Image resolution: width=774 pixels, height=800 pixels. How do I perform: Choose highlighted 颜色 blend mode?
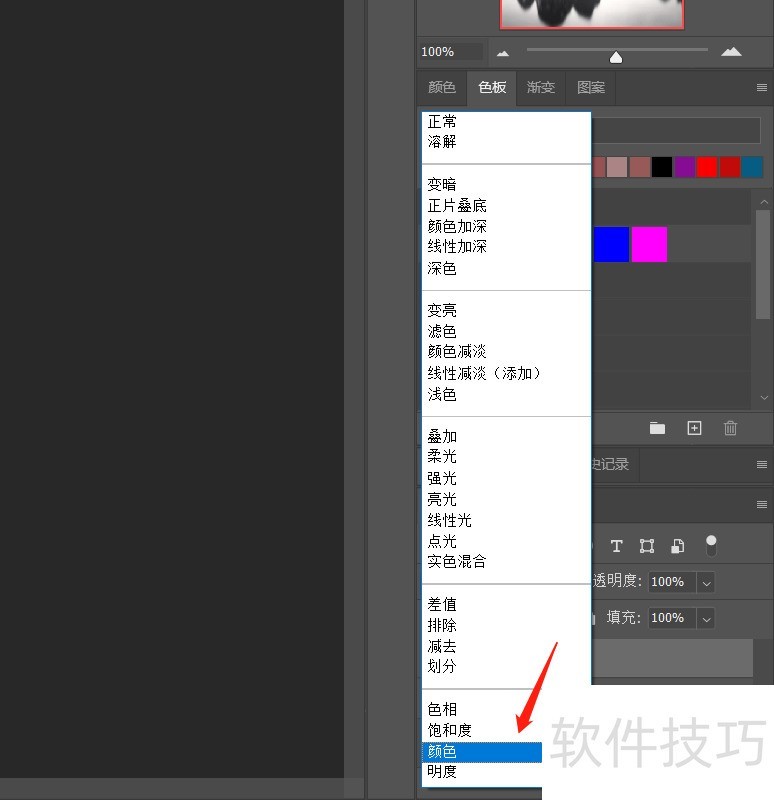coord(482,752)
